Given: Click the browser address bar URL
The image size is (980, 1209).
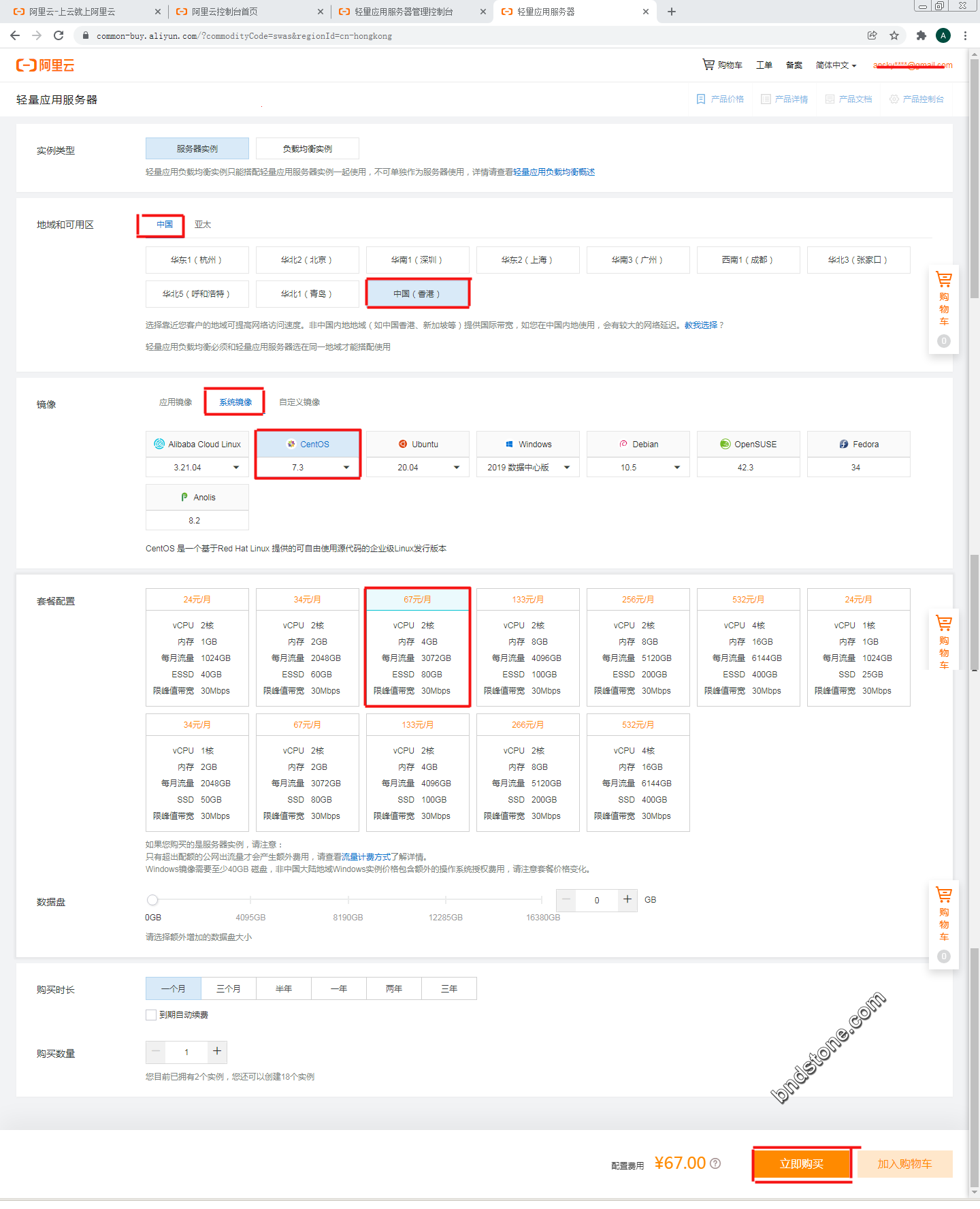Looking at the screenshot, I should pyautogui.click(x=244, y=36).
